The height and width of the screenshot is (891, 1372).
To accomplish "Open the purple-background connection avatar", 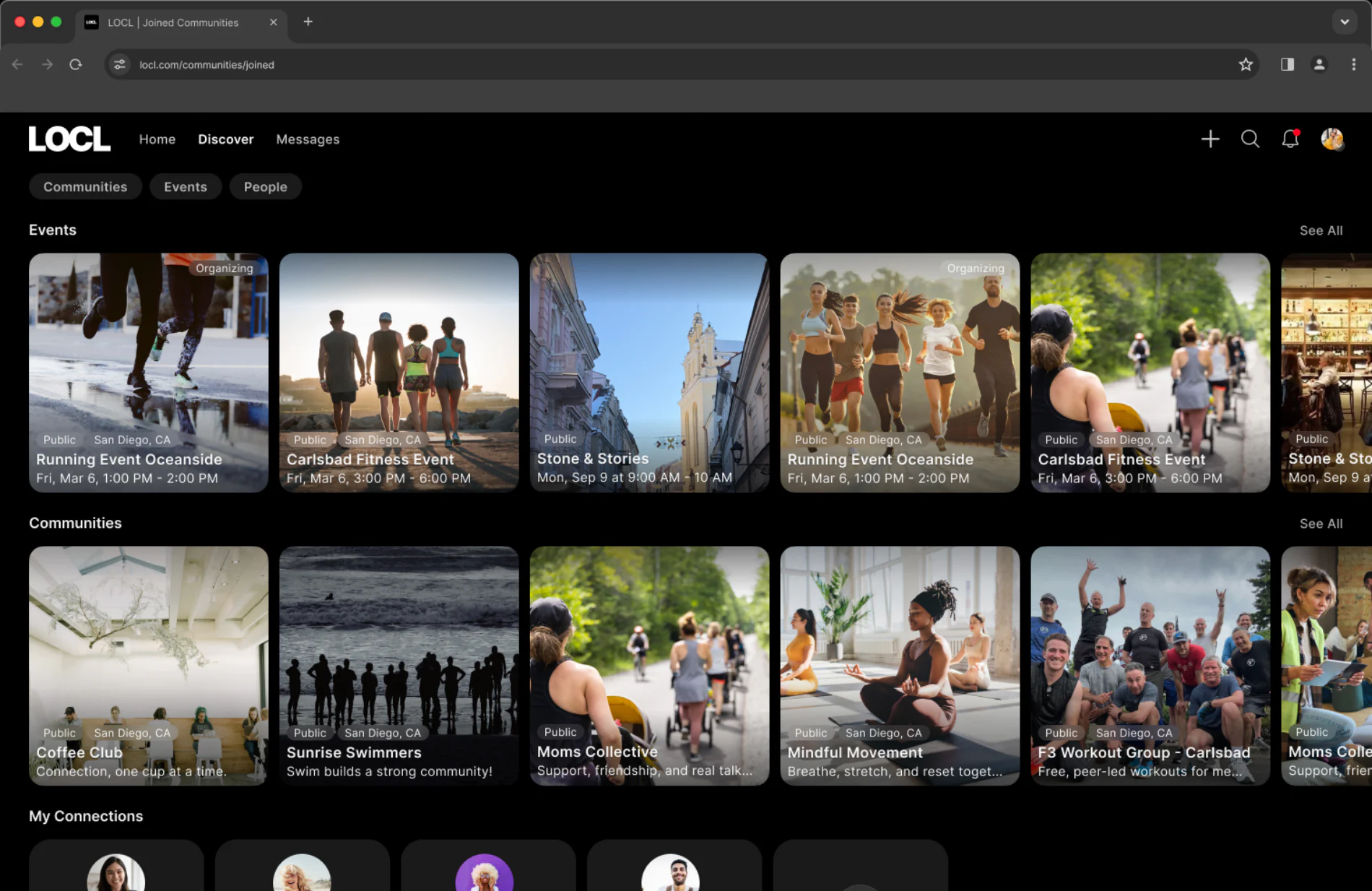I will [x=485, y=874].
